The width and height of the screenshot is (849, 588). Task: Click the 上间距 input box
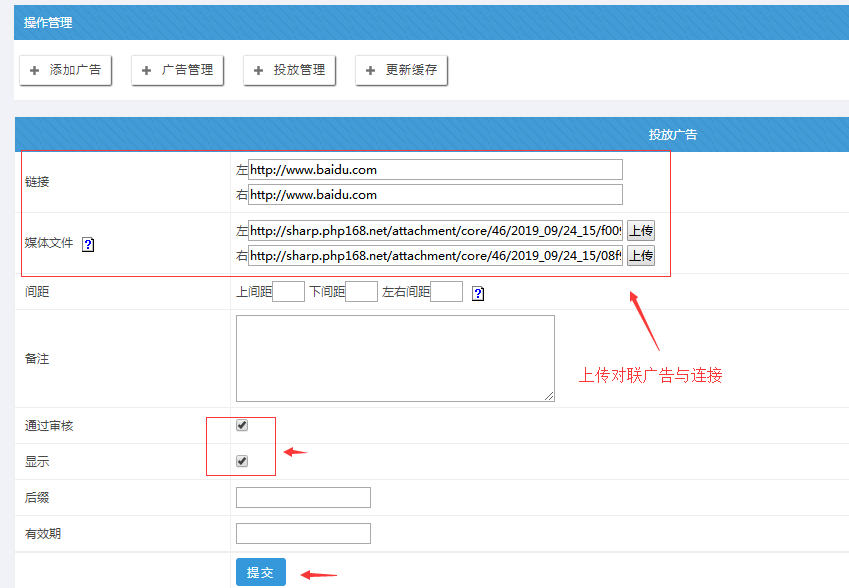pos(288,292)
